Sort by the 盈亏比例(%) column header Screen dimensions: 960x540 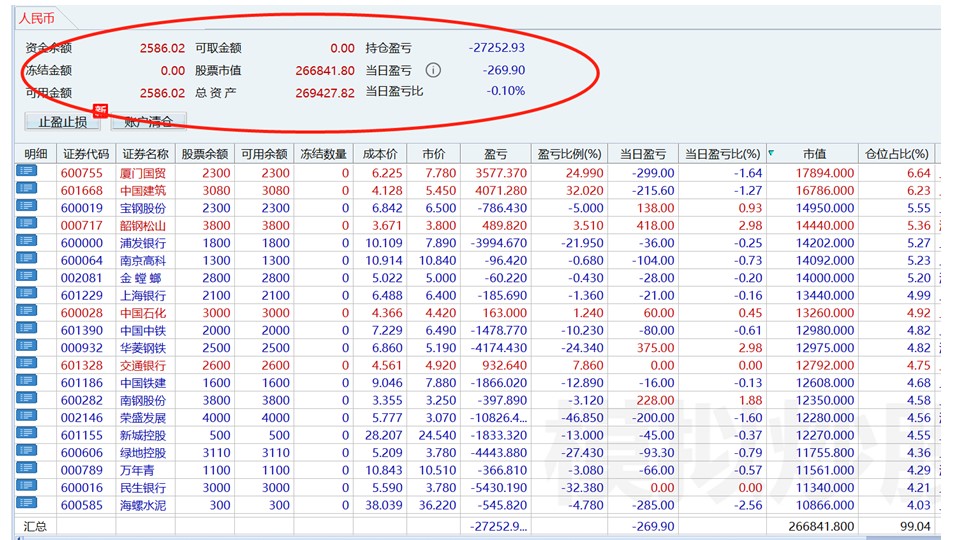569,154
